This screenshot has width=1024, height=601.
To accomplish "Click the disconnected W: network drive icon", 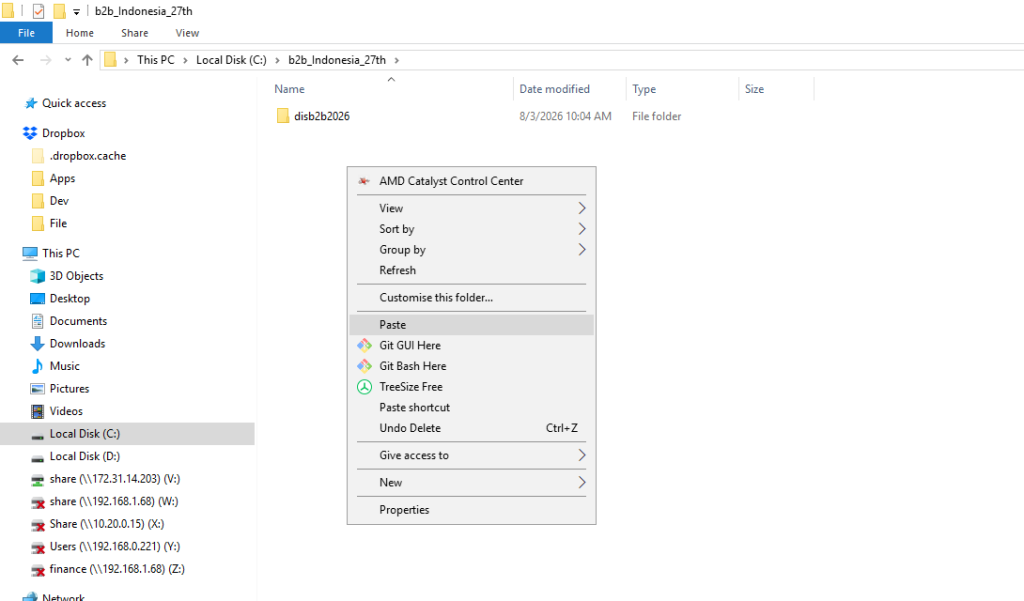I will pyautogui.click(x=38, y=502).
